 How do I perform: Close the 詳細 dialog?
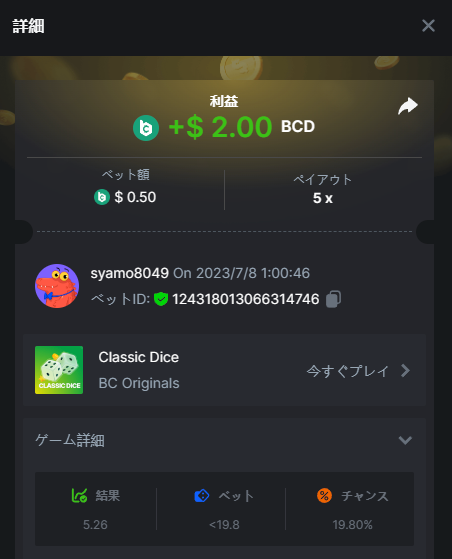tap(428, 26)
